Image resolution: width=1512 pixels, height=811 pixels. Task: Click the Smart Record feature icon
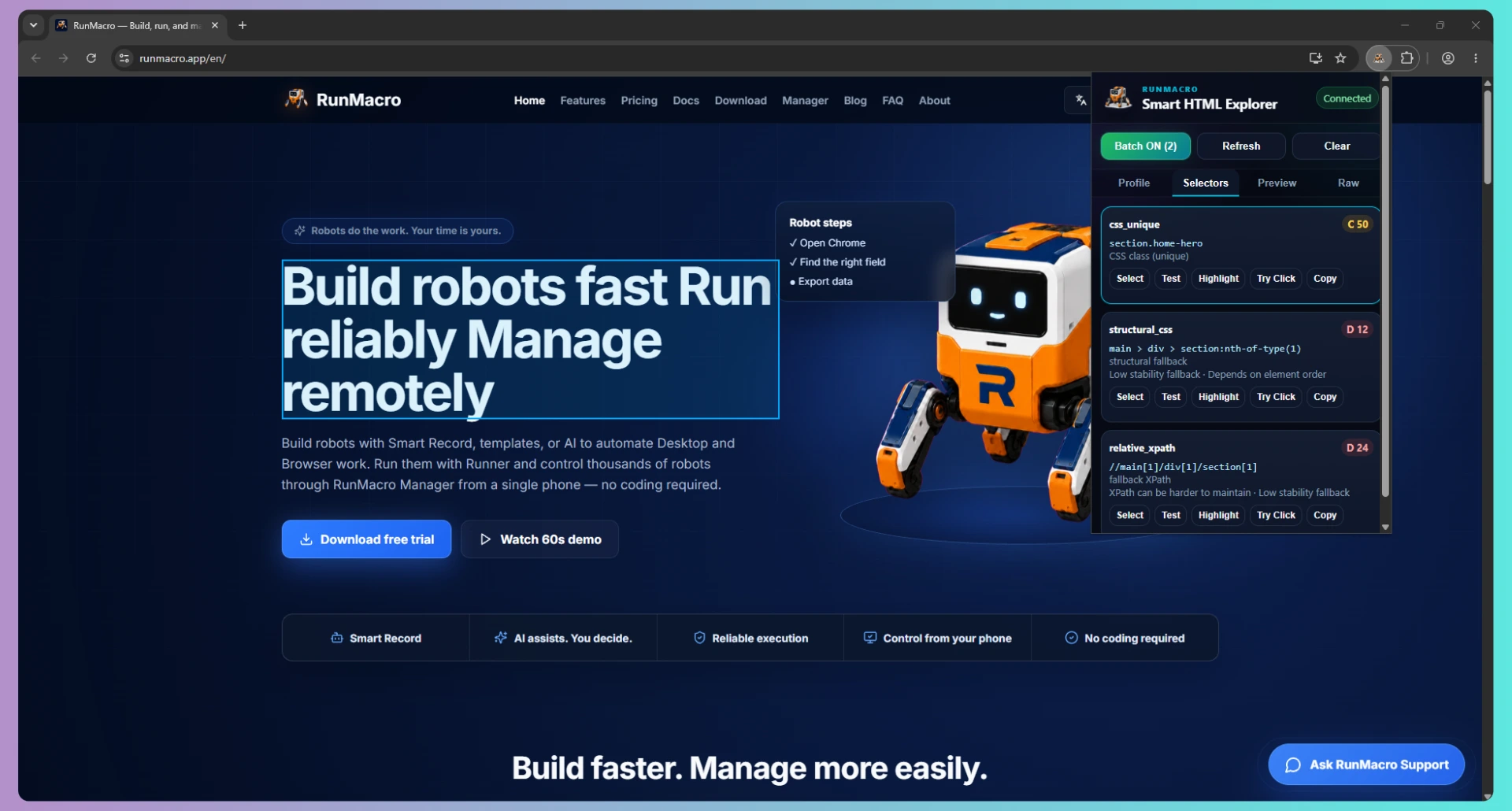(337, 638)
